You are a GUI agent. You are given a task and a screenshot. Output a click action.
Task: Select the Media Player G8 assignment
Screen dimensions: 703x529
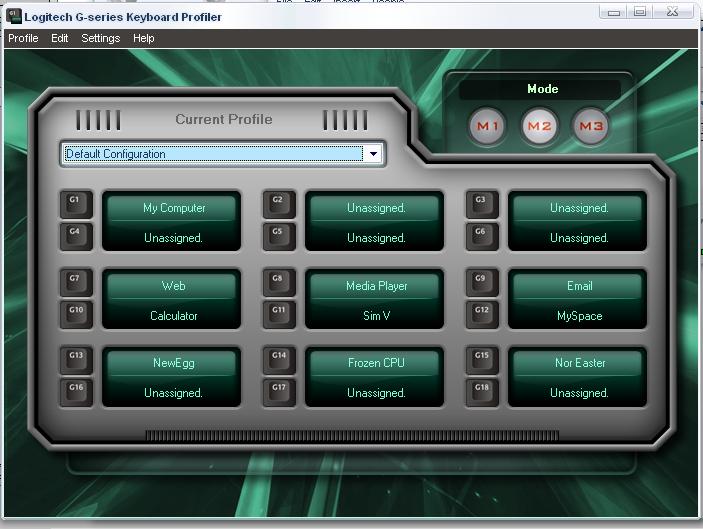[x=376, y=286]
